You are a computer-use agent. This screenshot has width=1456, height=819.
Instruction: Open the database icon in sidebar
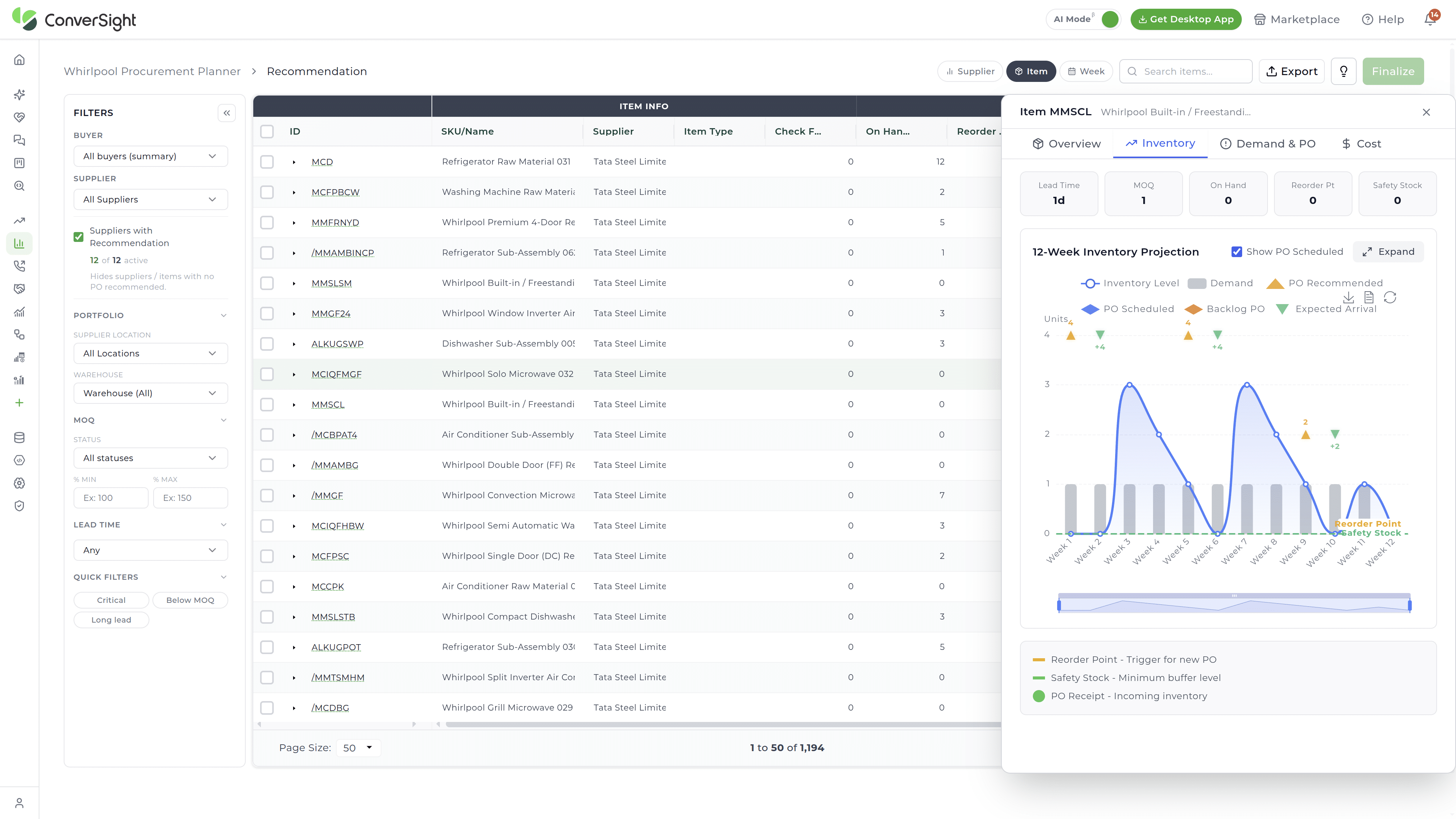(x=19, y=438)
